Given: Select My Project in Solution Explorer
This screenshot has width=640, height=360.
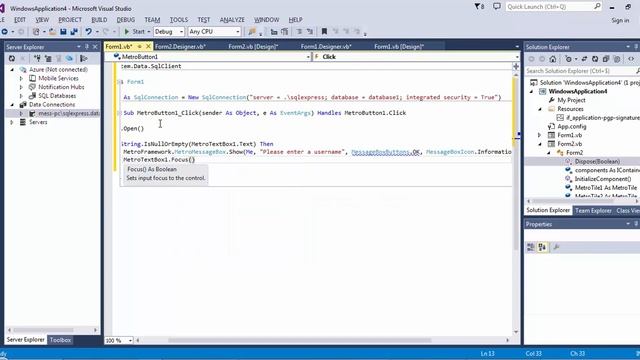Looking at the screenshot, I should [571, 100].
